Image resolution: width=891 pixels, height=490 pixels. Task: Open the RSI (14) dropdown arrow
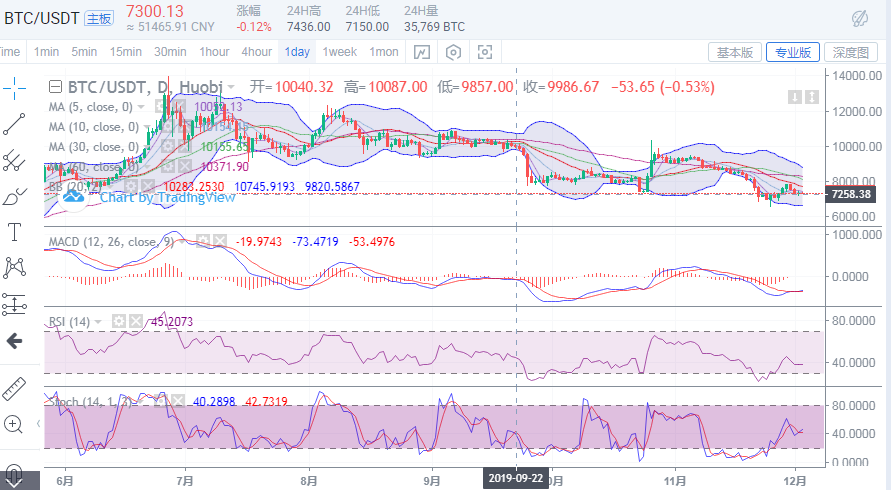tap(98, 322)
